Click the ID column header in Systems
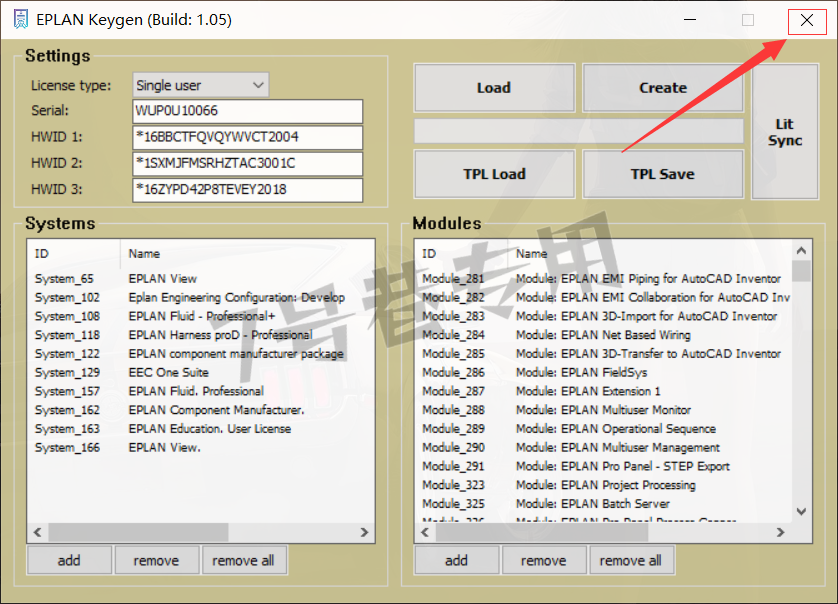The width and height of the screenshot is (838, 604). (74, 253)
